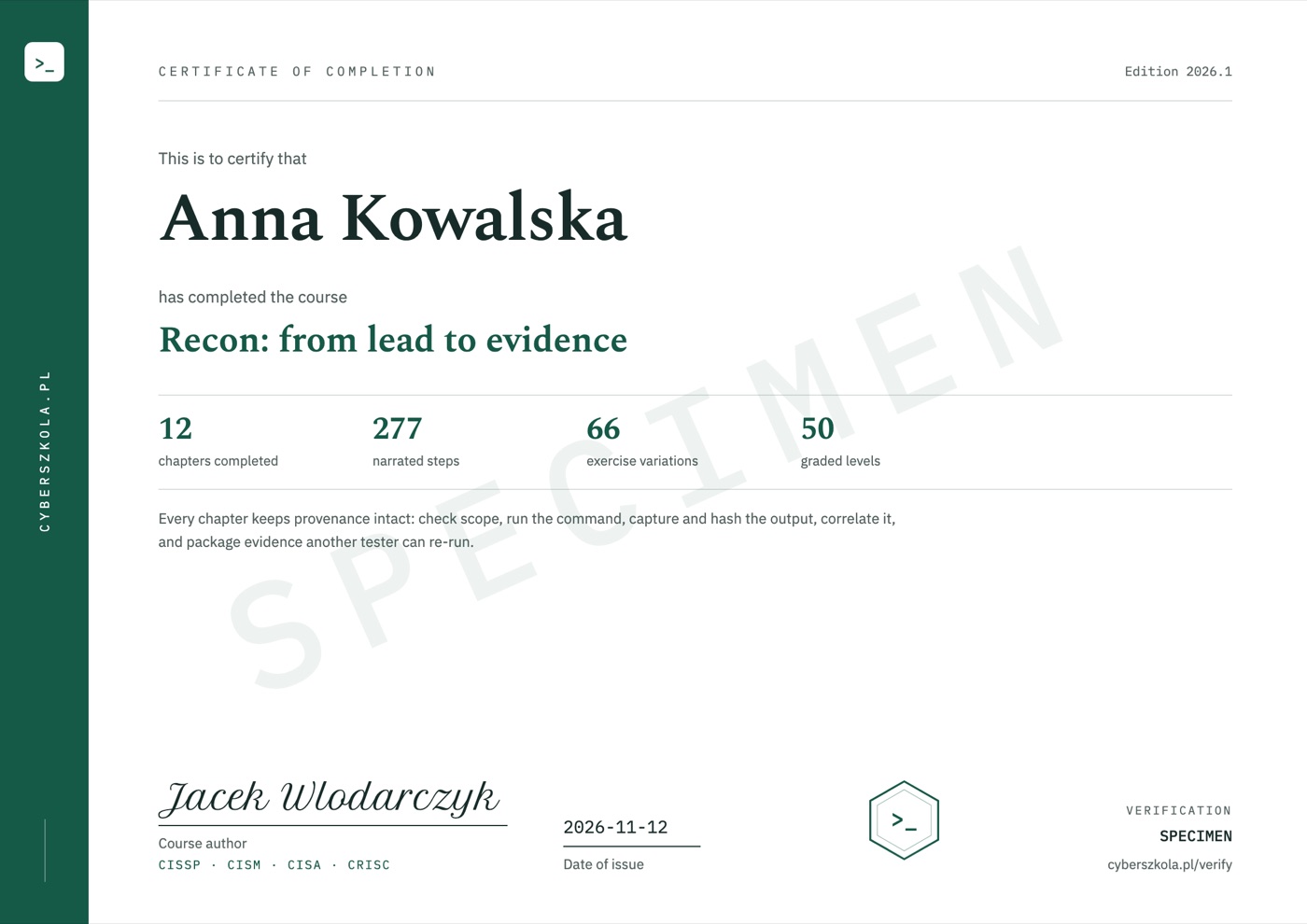
Task: Click the "Date of issue" caption
Action: tap(603, 864)
